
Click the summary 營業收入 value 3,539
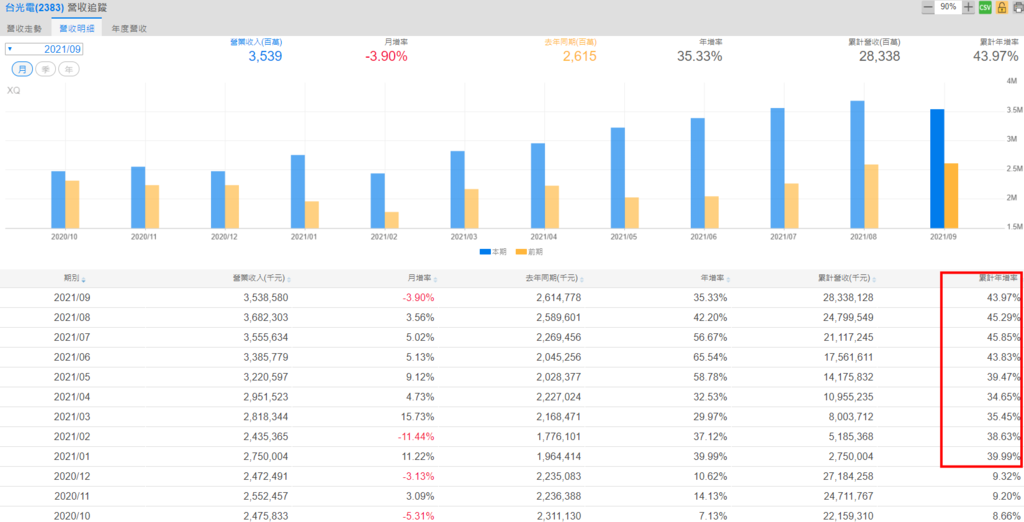coord(265,56)
